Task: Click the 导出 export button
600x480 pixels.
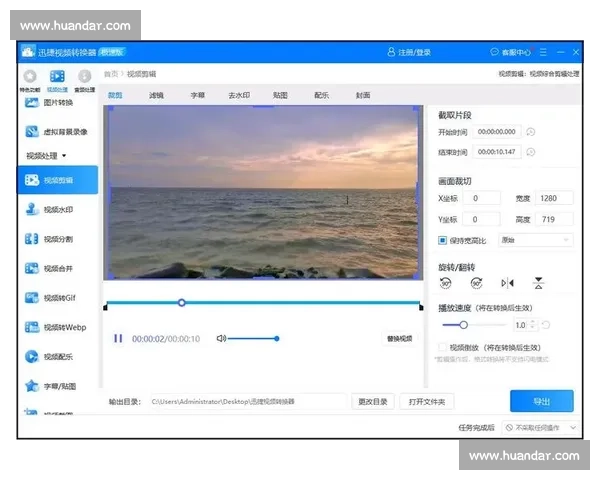Action: [541, 401]
